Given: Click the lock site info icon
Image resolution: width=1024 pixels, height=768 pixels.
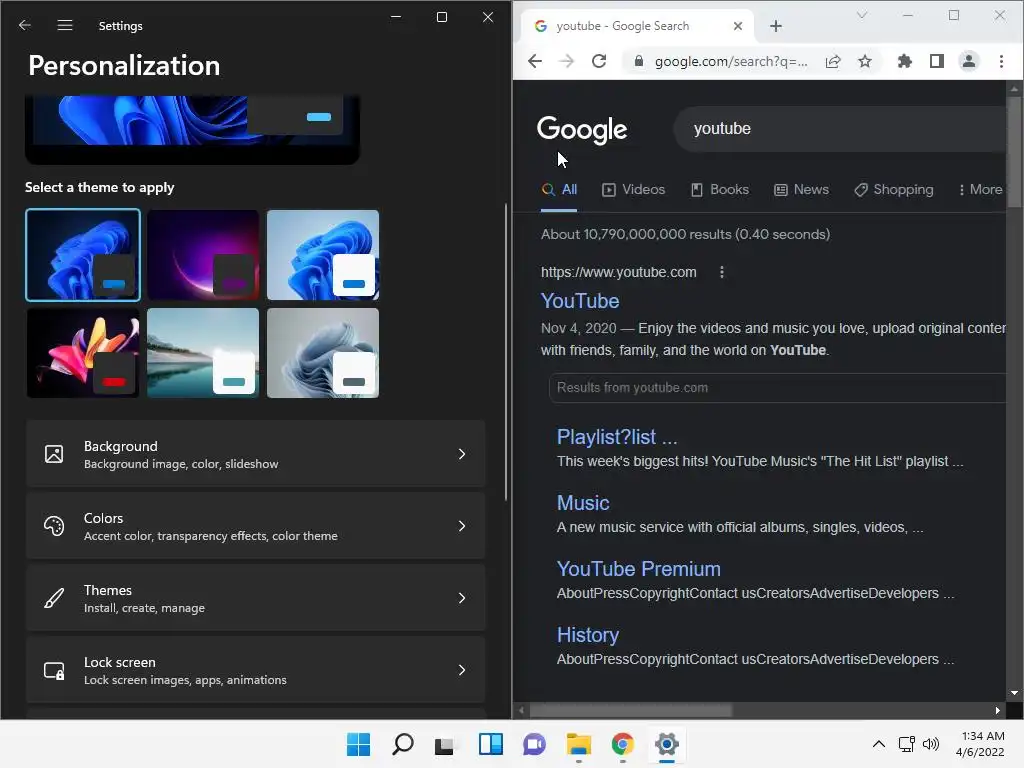Looking at the screenshot, I should pos(639,61).
